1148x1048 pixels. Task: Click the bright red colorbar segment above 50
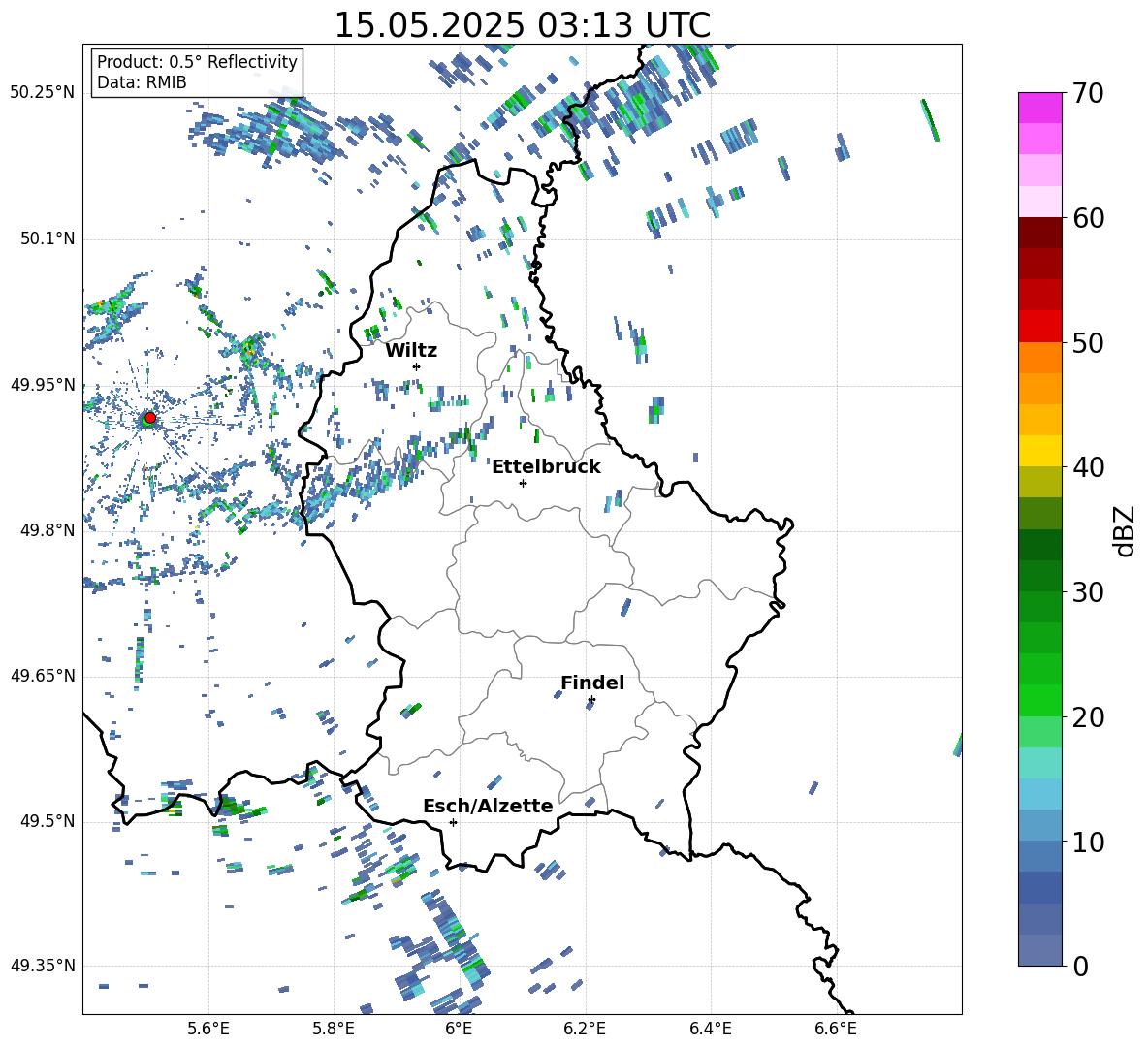tap(1040, 327)
